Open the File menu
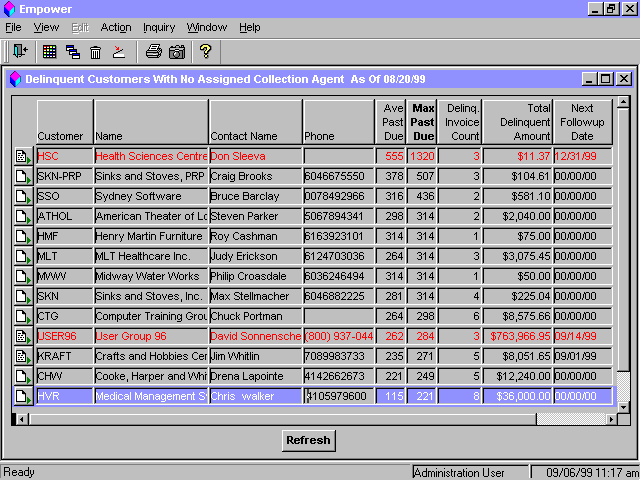 pos(13,27)
